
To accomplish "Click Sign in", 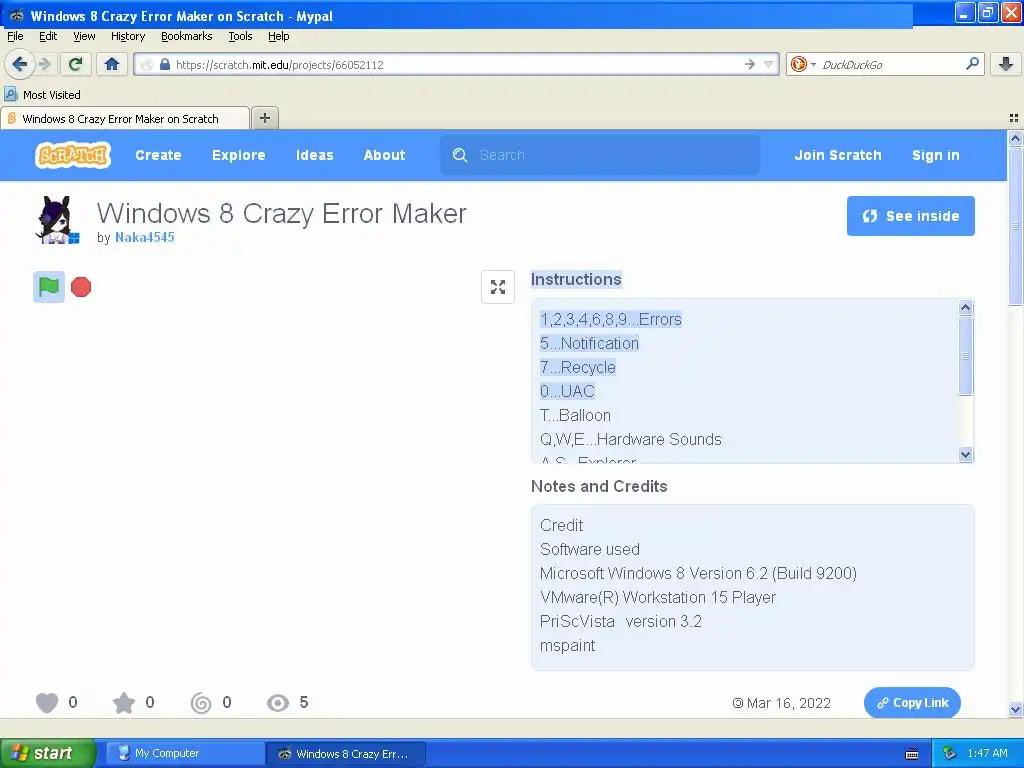I will pyautogui.click(x=935, y=155).
